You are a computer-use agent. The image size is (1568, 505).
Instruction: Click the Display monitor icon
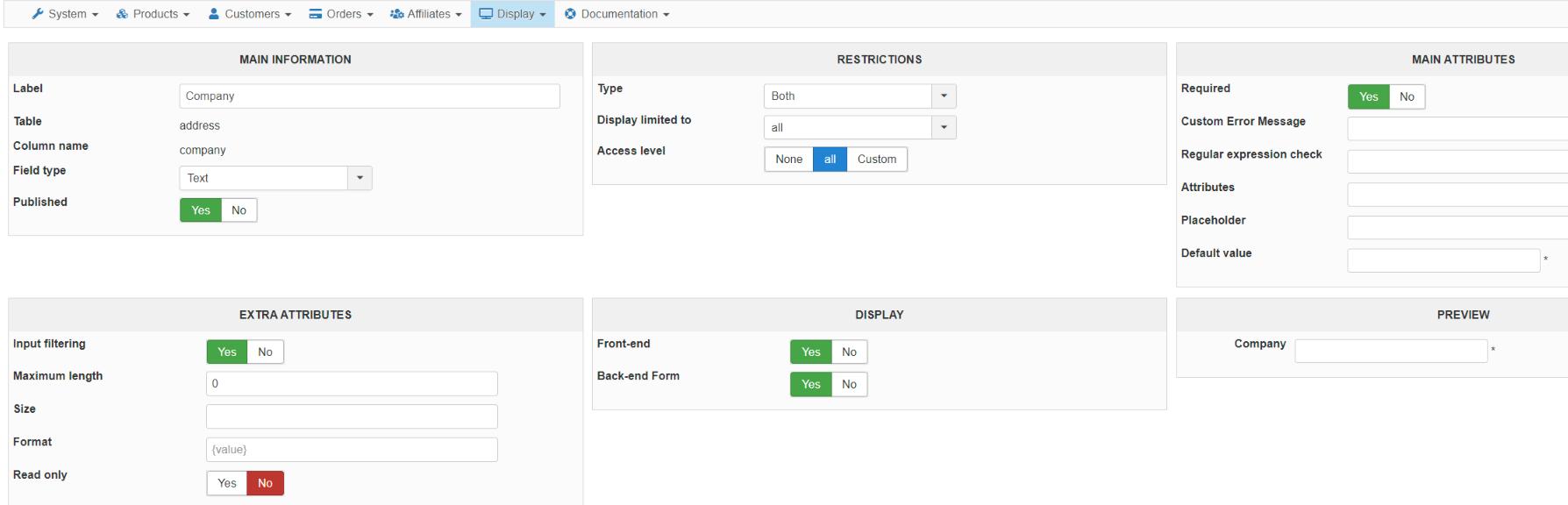tap(486, 14)
